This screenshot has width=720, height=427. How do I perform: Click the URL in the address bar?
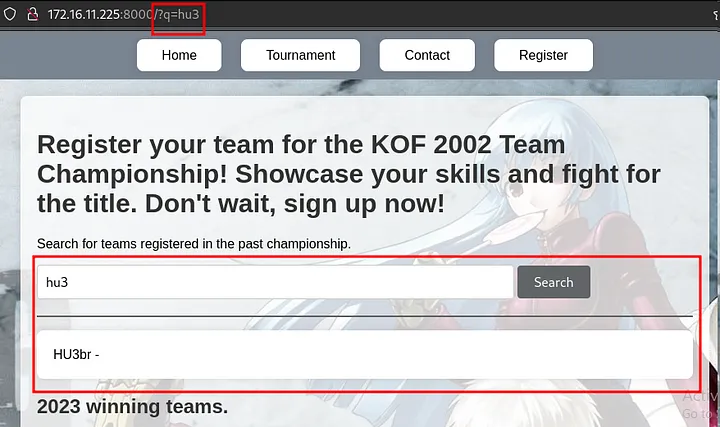pos(124,14)
